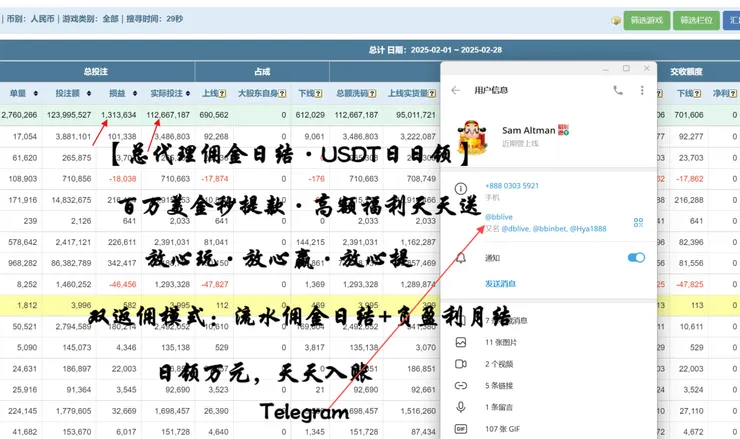Click date range 2025-02-01 ~ 2025-02-28
The image size is (740, 439).
[456, 50]
